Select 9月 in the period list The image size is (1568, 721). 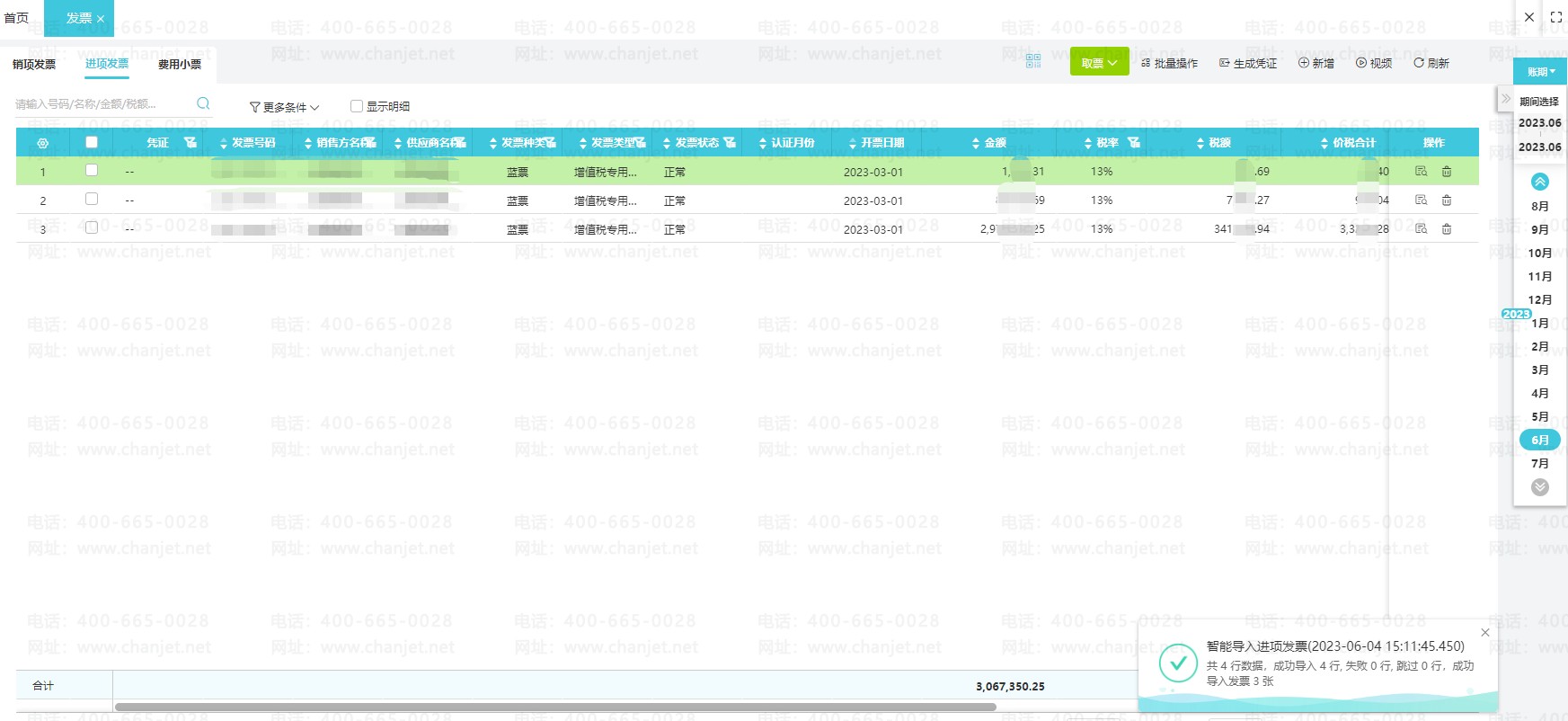click(1540, 229)
